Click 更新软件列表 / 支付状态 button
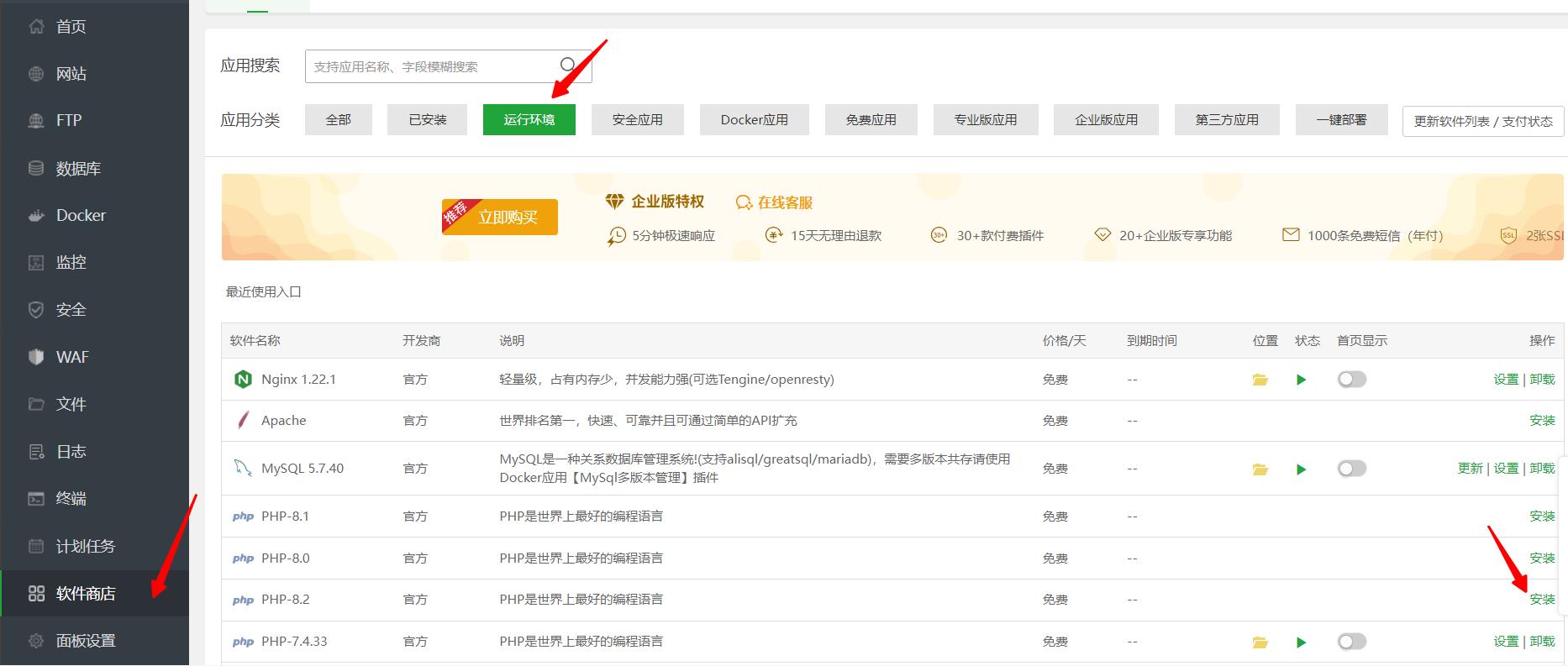The height and width of the screenshot is (666, 1568). (x=1483, y=121)
